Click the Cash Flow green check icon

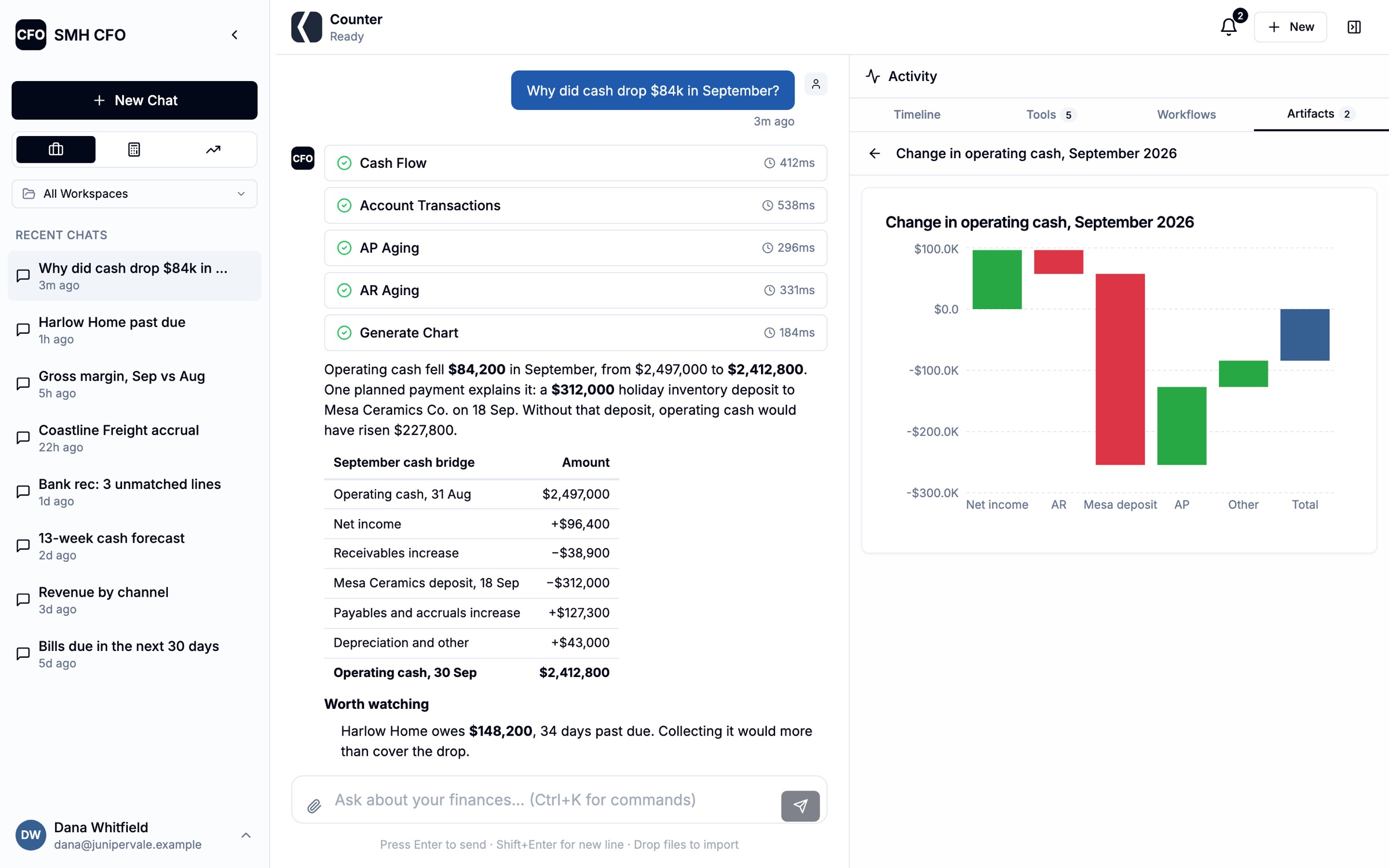(344, 163)
